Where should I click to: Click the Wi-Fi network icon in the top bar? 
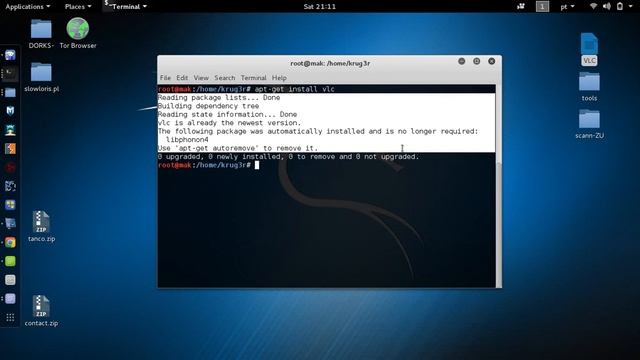click(593, 6)
